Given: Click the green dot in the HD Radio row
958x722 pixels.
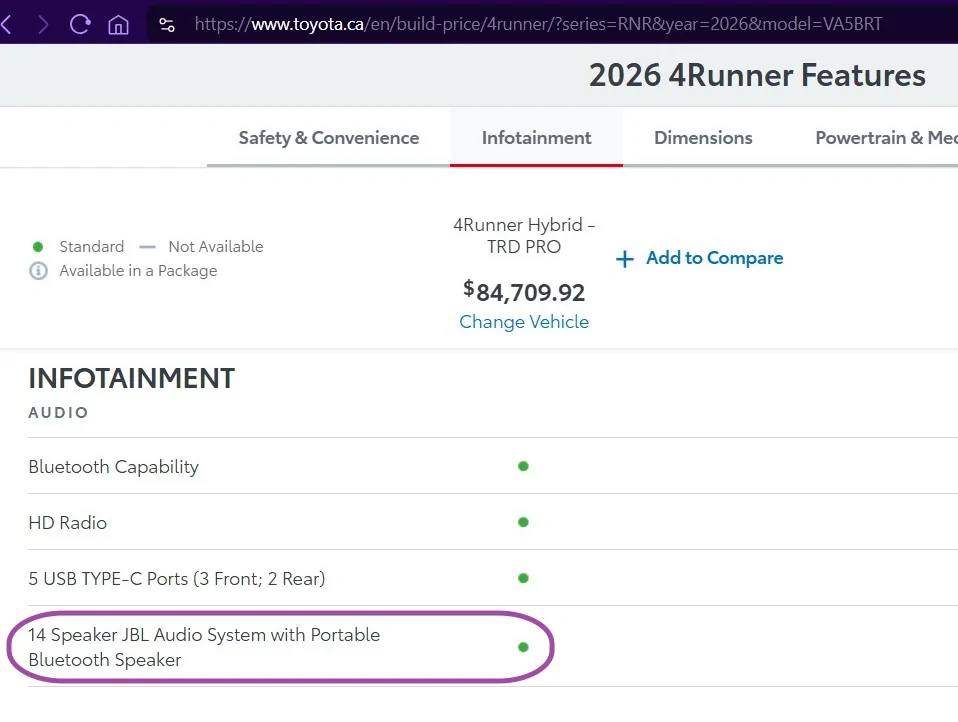Looking at the screenshot, I should [523, 522].
